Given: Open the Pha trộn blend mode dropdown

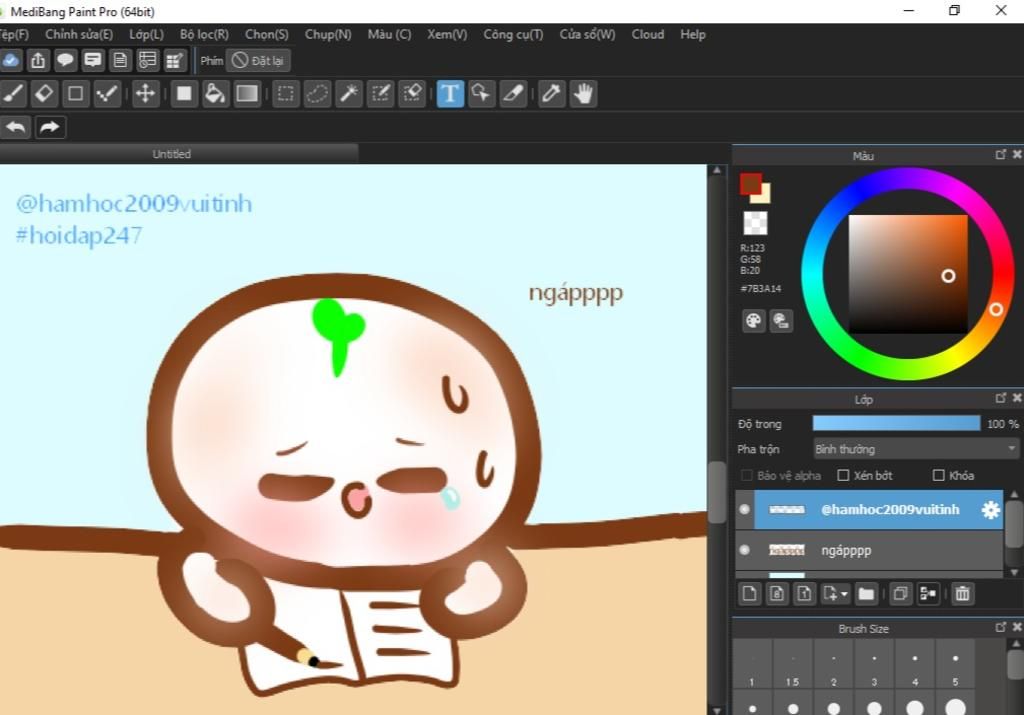Looking at the screenshot, I should (916, 449).
